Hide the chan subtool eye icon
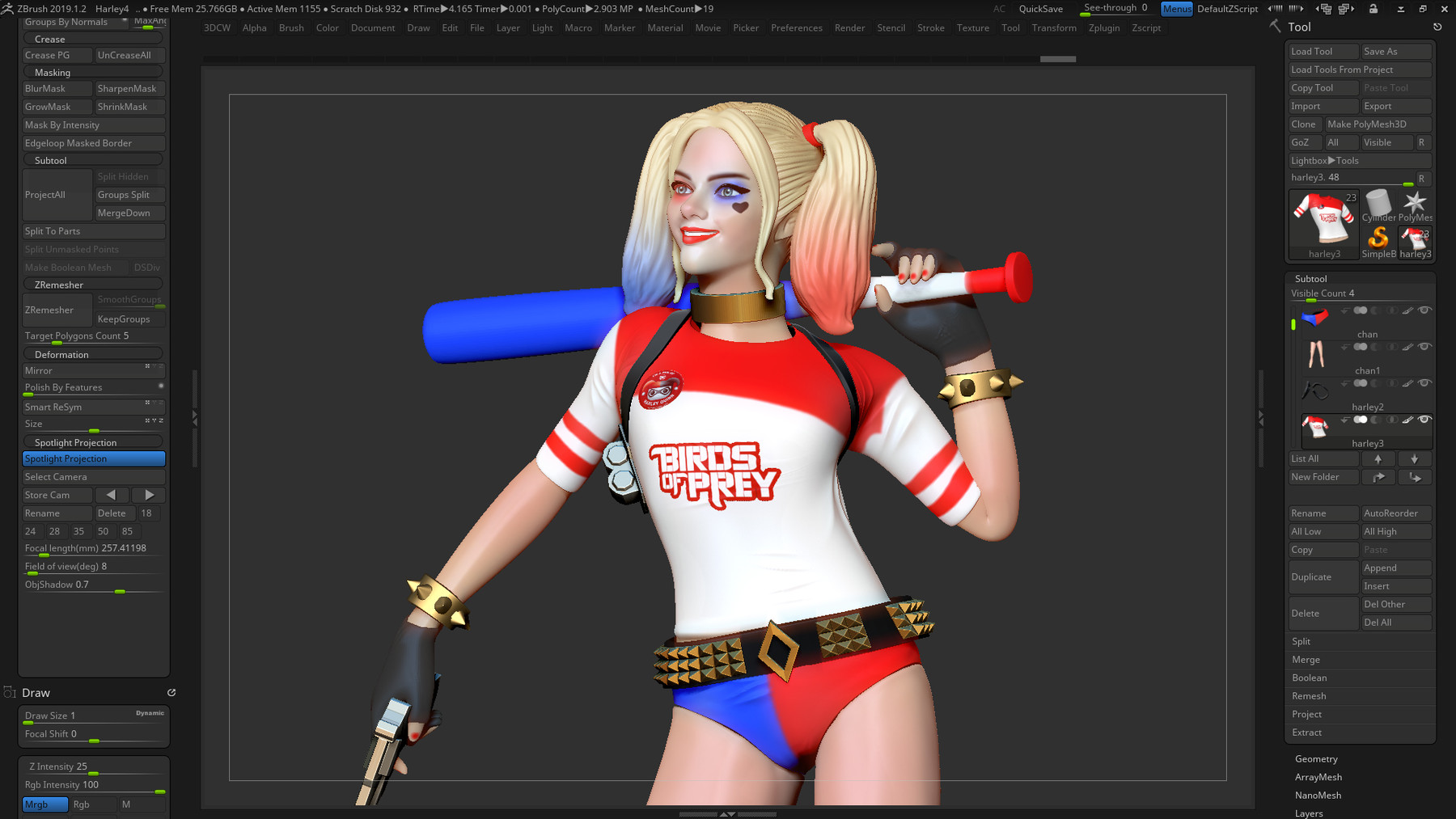 coord(1424,310)
